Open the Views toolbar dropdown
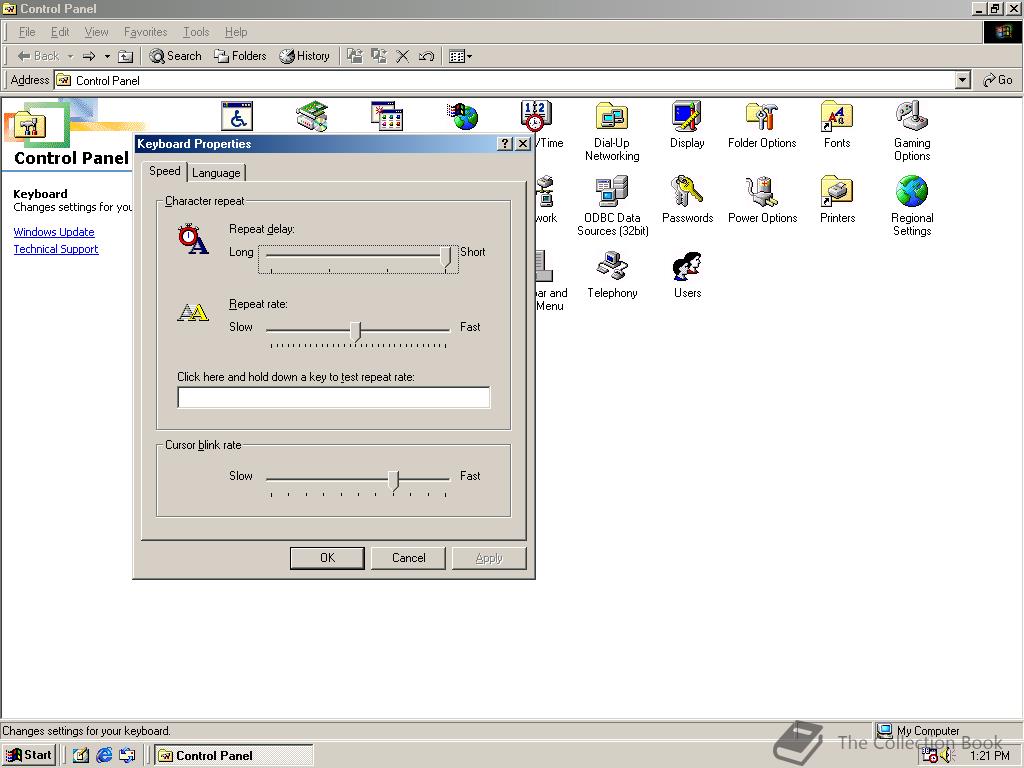The width and height of the screenshot is (1024, 768). [x=460, y=56]
